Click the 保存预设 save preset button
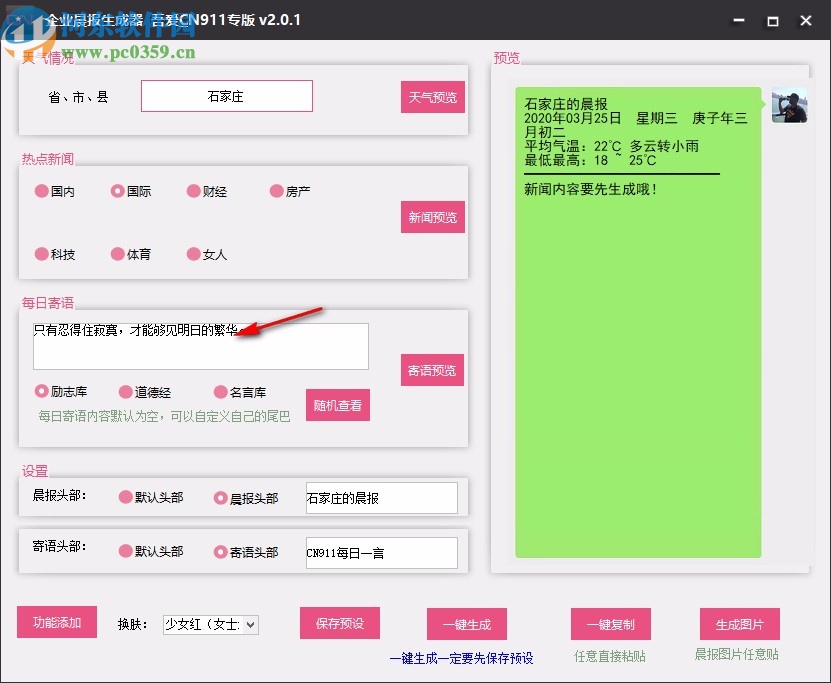 tap(338, 622)
